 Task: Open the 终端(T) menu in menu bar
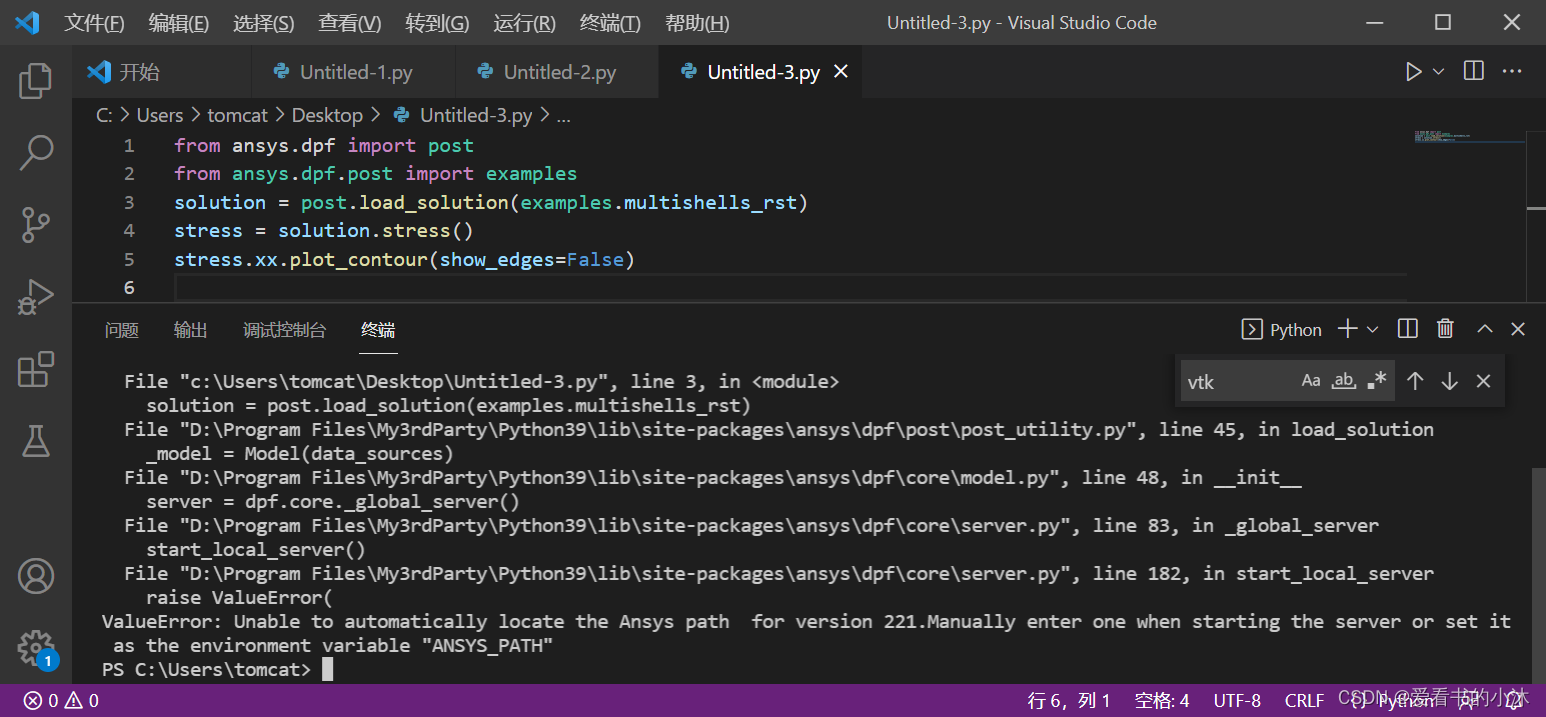(x=610, y=23)
